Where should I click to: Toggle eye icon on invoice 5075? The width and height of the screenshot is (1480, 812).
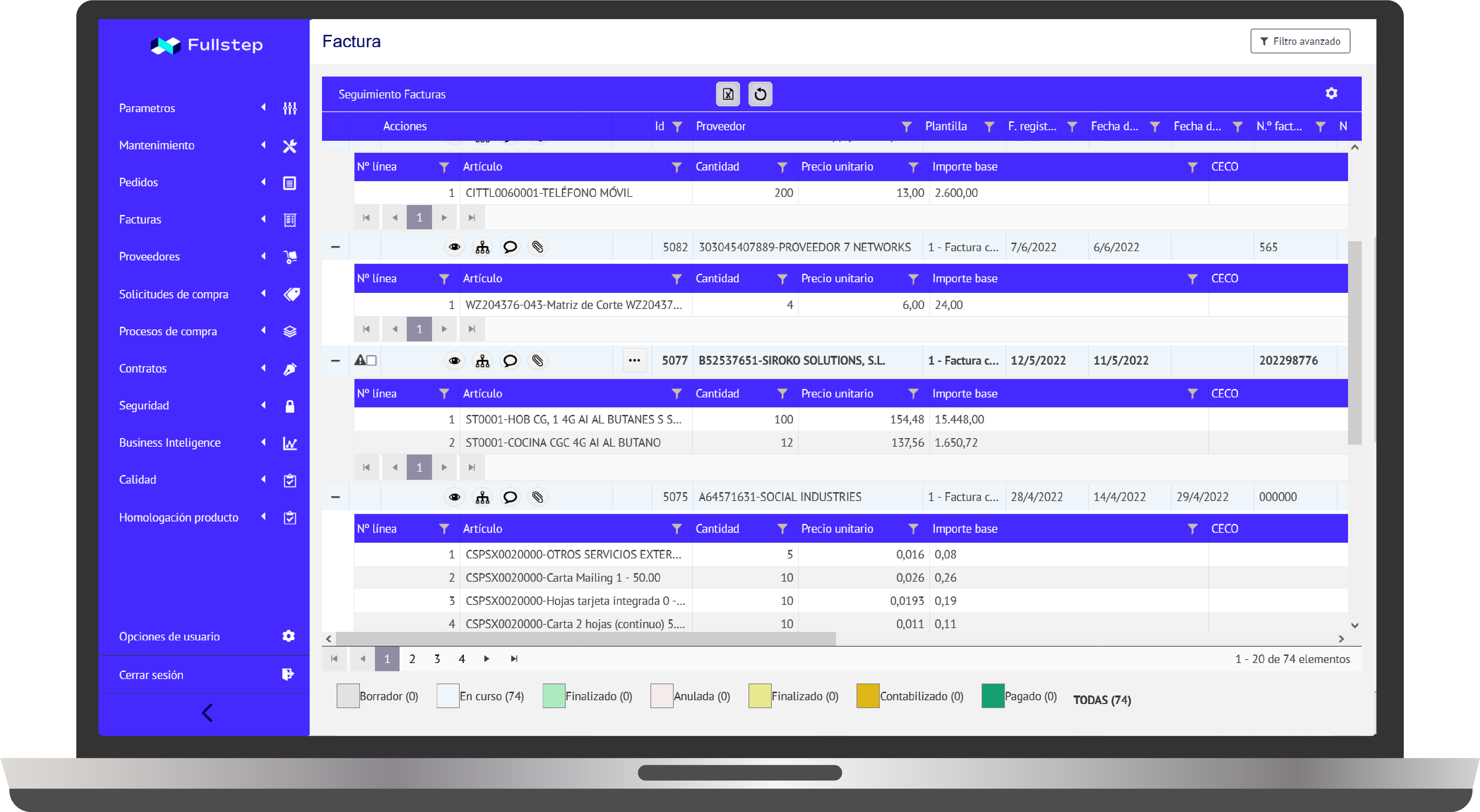click(x=454, y=497)
